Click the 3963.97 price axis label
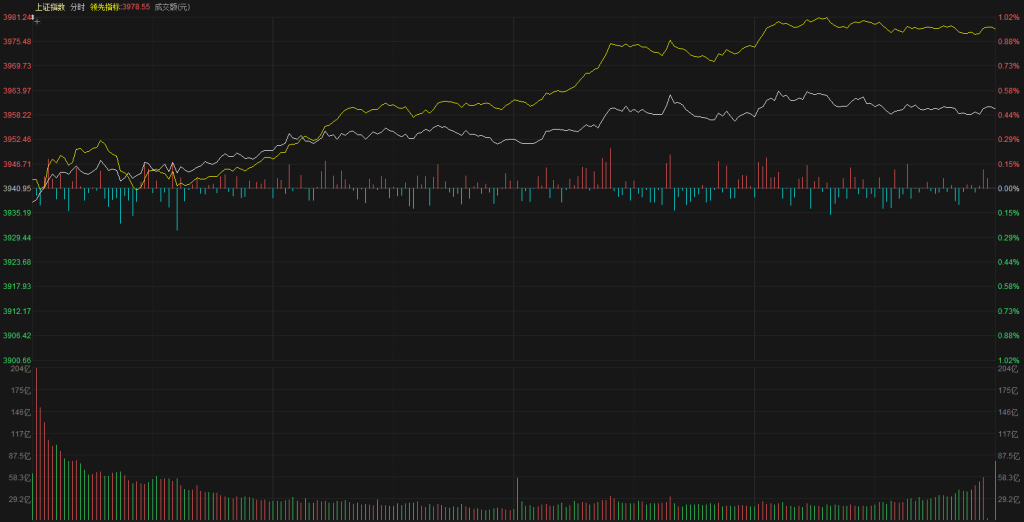 coord(17,90)
